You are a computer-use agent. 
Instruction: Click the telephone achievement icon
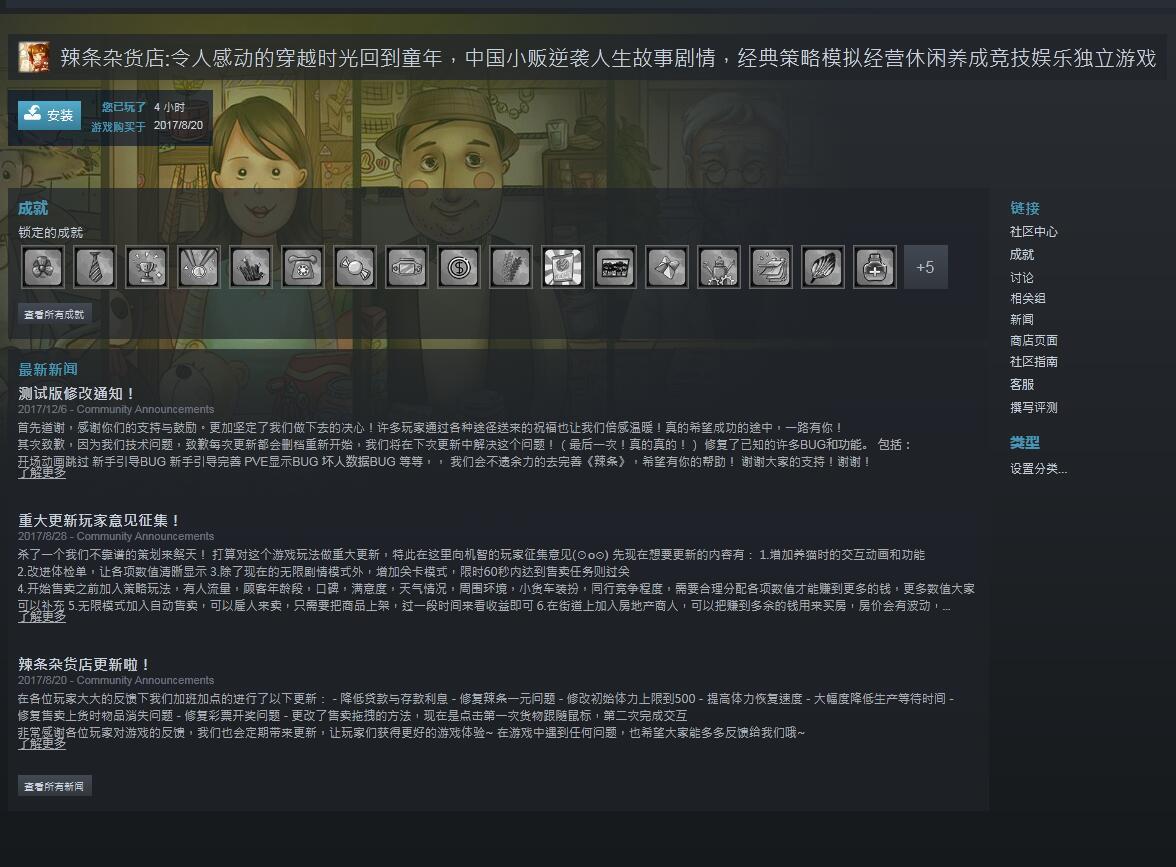coord(303,267)
